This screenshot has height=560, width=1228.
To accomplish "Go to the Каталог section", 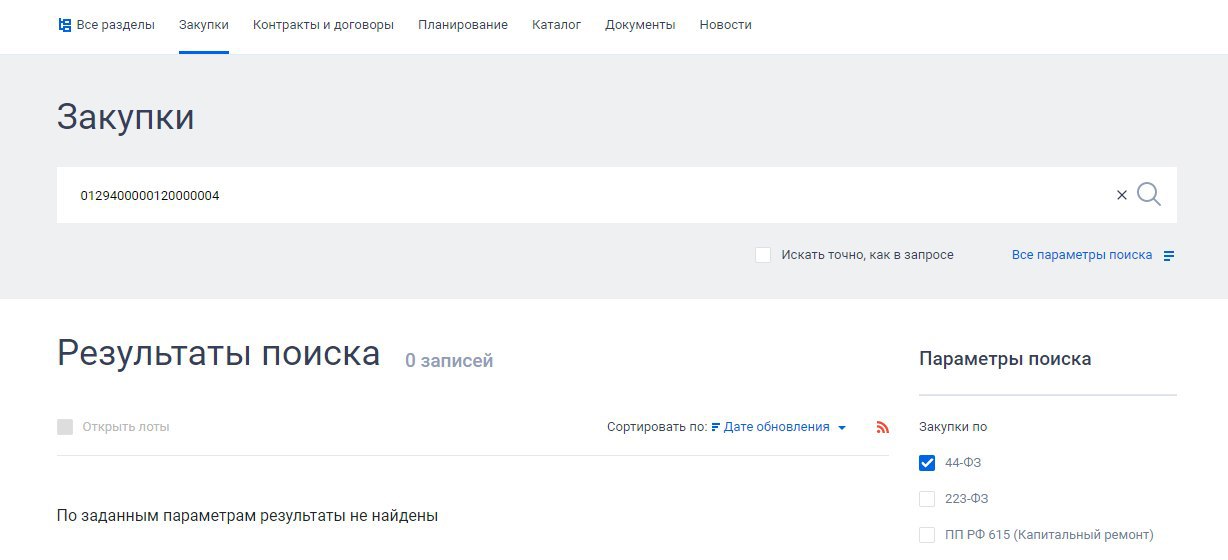I will point(556,25).
